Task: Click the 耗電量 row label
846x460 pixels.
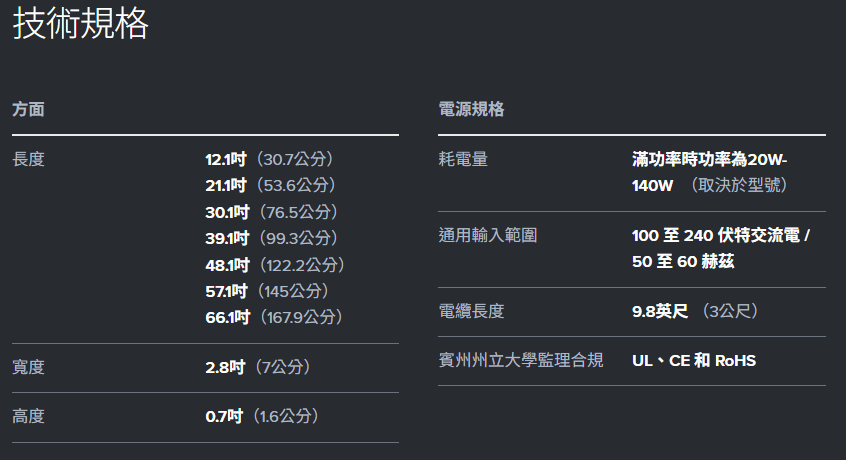Action: [x=463, y=159]
